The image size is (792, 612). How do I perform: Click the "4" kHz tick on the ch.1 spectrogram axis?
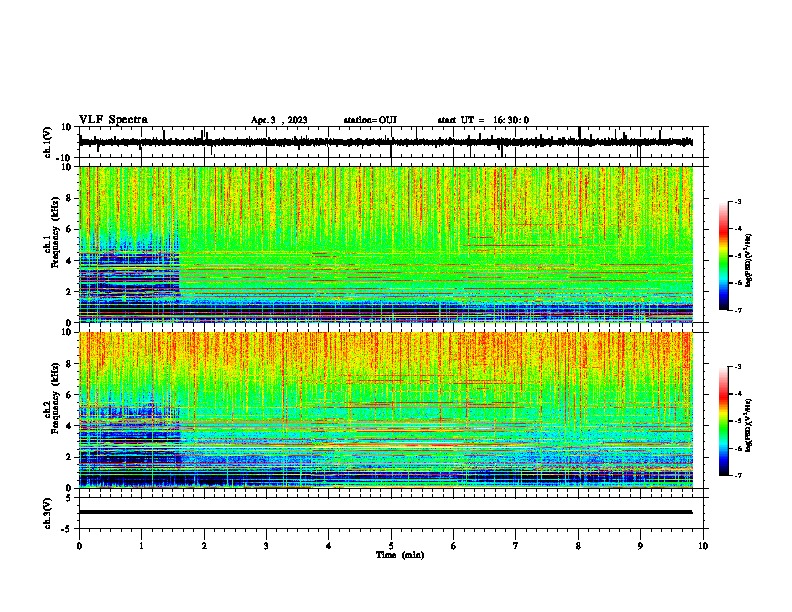tap(70, 261)
